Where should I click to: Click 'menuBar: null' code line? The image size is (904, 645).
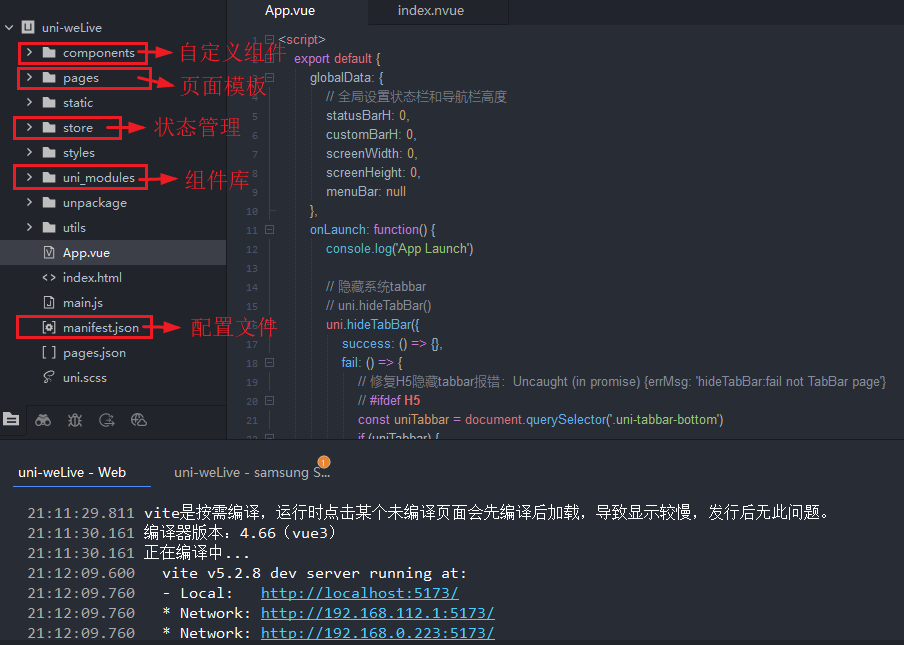tap(366, 191)
